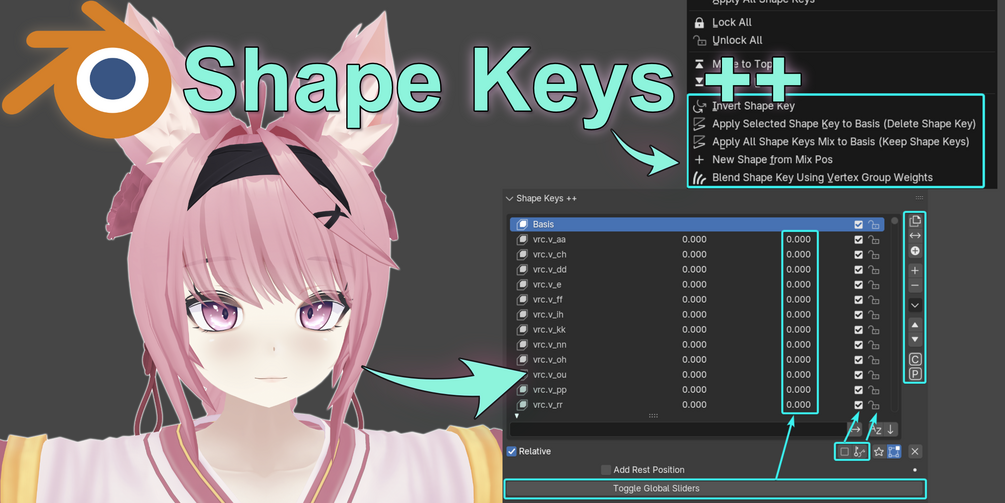Uncheck the vrc.v_oh row checkbox
1005x503 pixels.
(858, 359)
